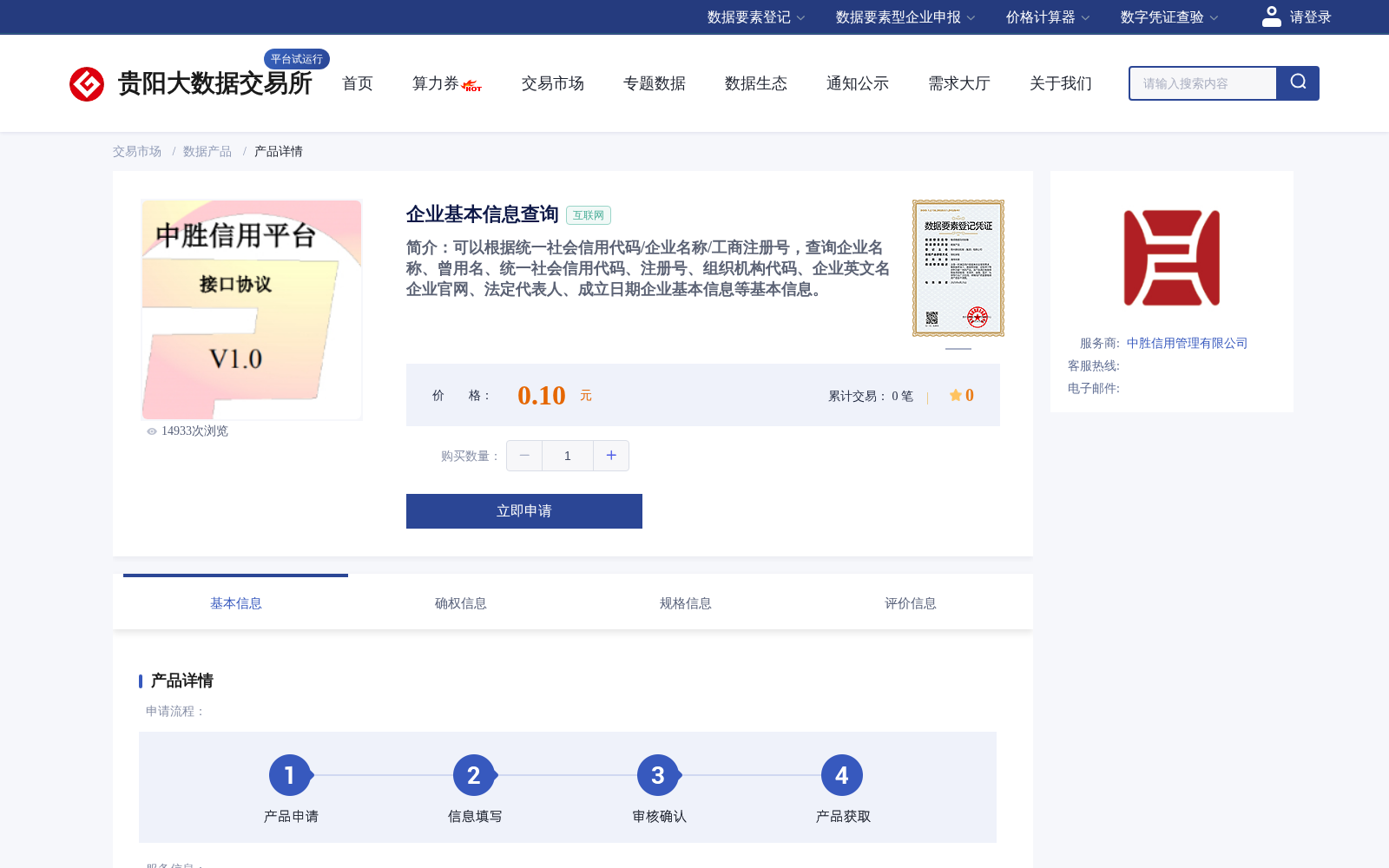Switch to the 规格信息 tab
The width and height of the screenshot is (1389, 868).
(x=686, y=602)
